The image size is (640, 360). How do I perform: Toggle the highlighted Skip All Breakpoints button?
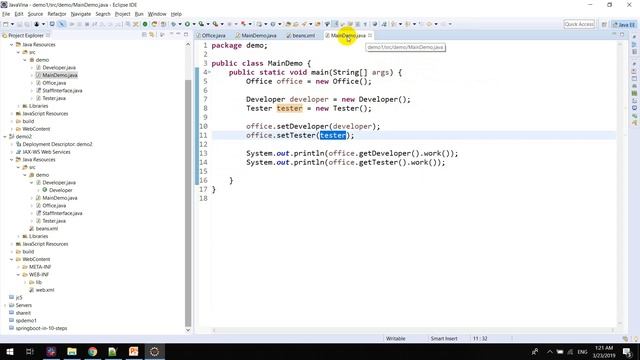(x=62, y=24)
